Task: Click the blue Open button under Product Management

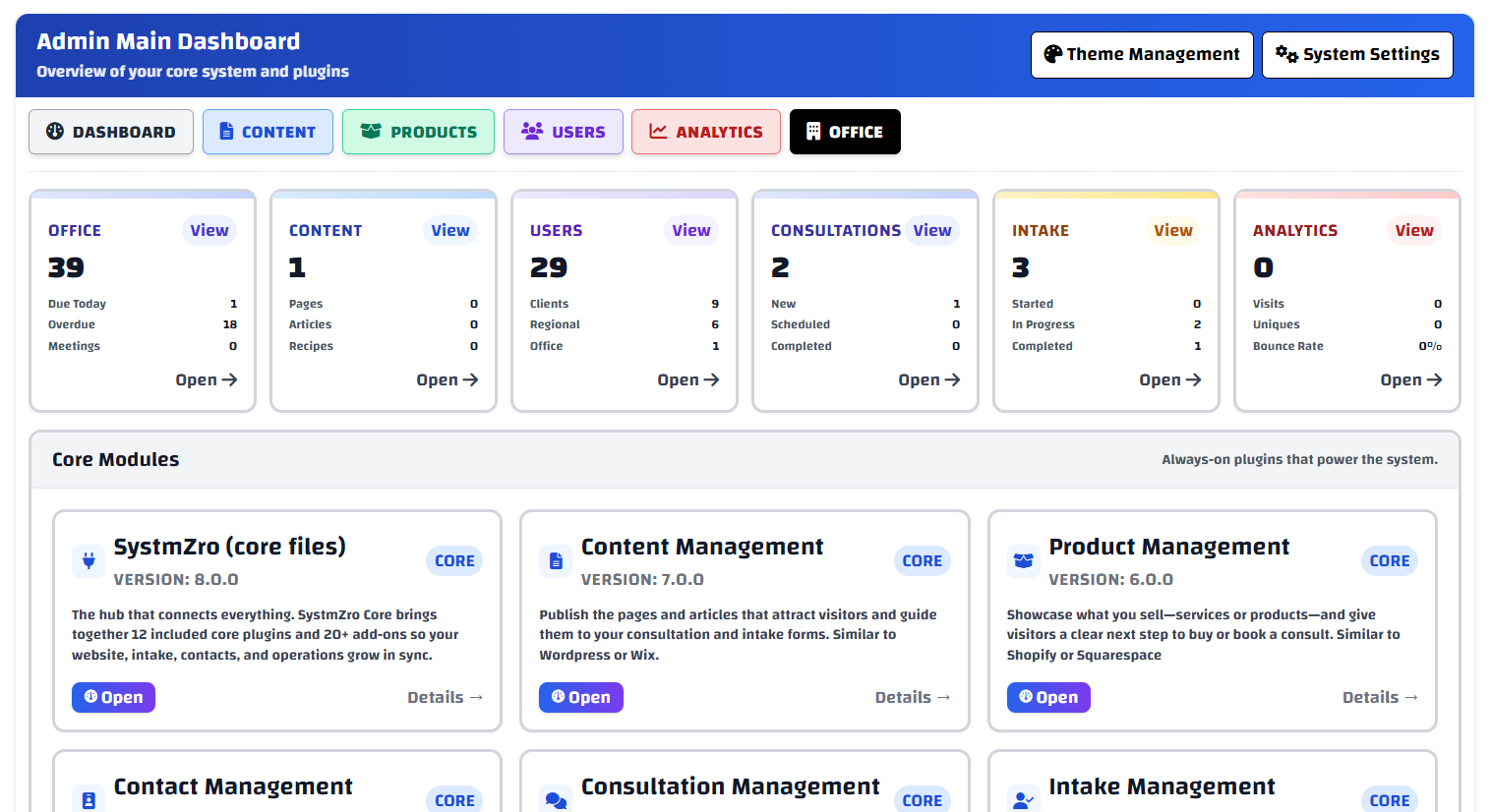Action: (1047, 698)
